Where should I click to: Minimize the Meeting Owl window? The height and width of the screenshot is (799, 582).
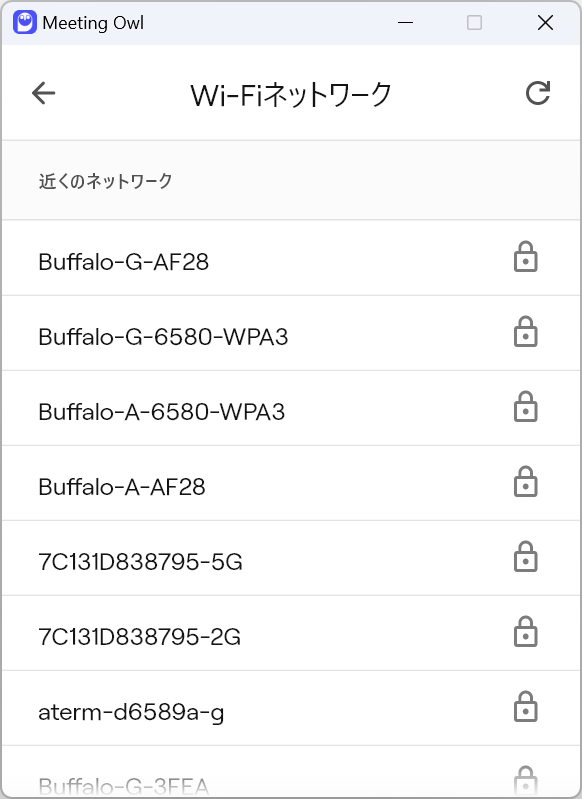405,22
